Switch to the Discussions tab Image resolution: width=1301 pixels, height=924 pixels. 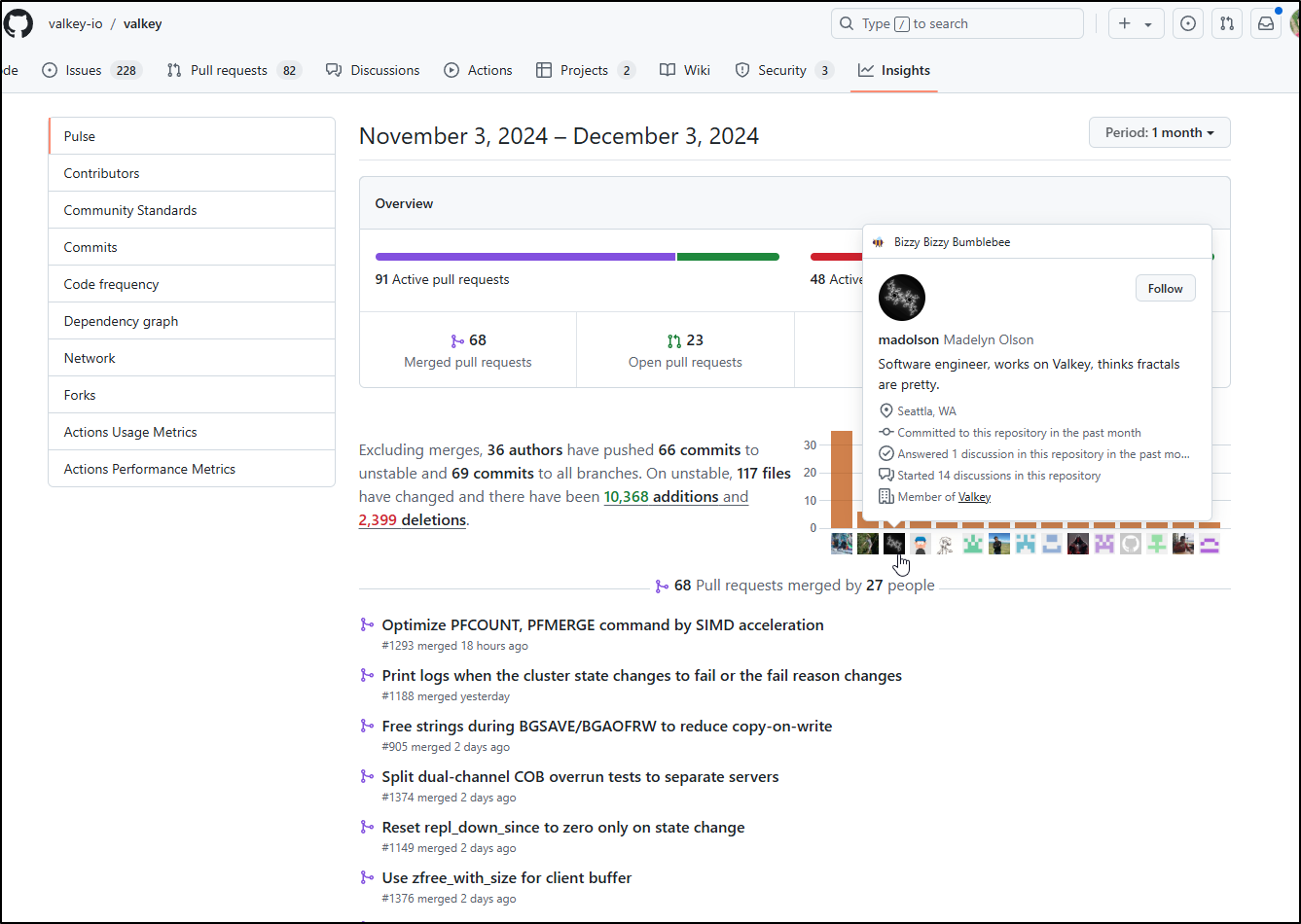[x=373, y=70]
